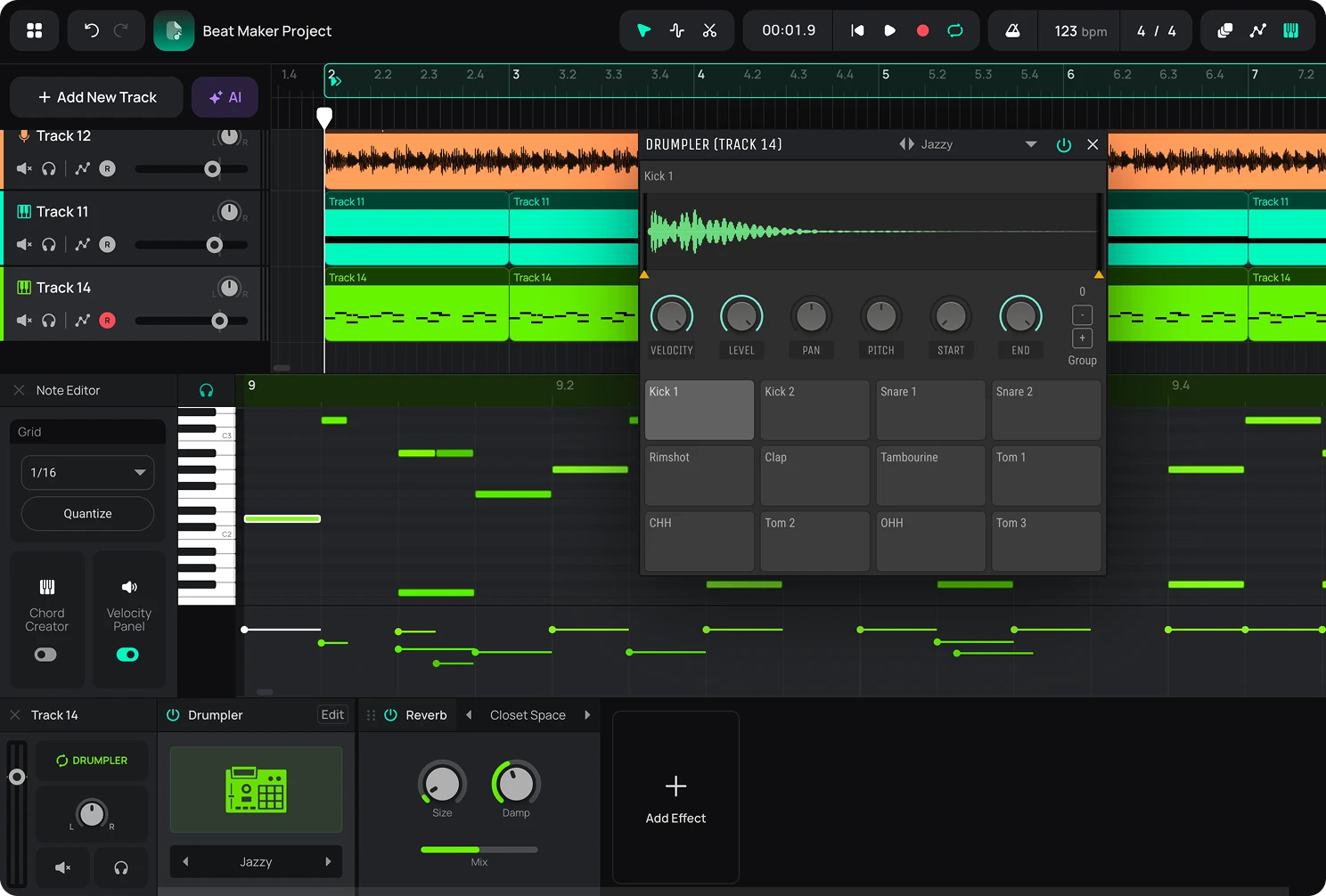This screenshot has height=896, width=1326.
Task: Select the Snare 1 drum pad
Action: pos(930,410)
